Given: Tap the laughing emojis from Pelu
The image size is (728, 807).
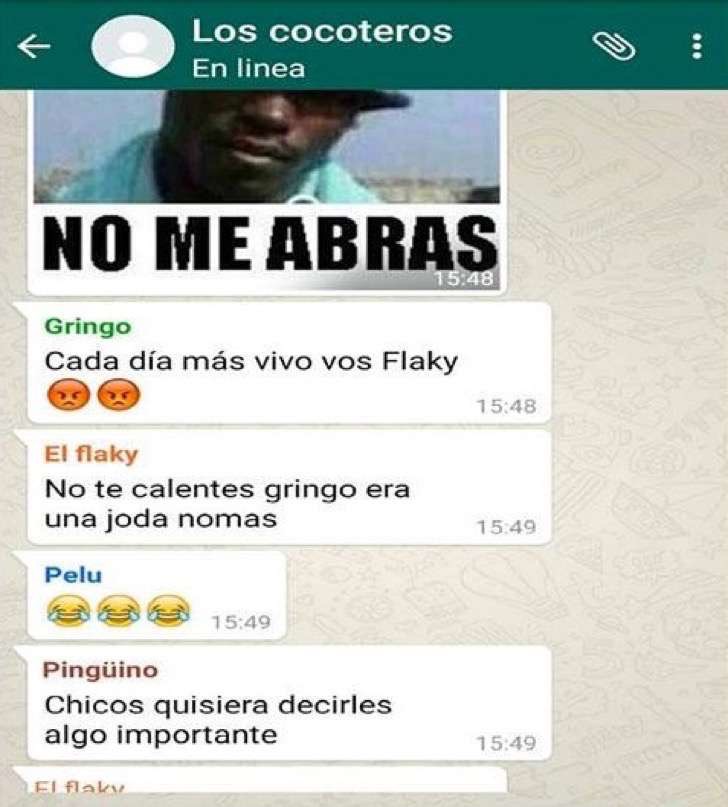Looking at the screenshot, I should point(118,611).
